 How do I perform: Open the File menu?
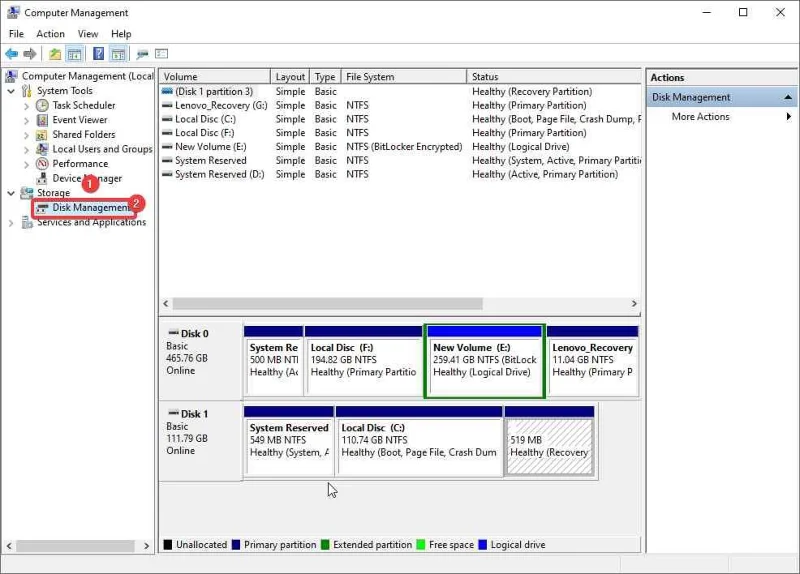[x=16, y=34]
